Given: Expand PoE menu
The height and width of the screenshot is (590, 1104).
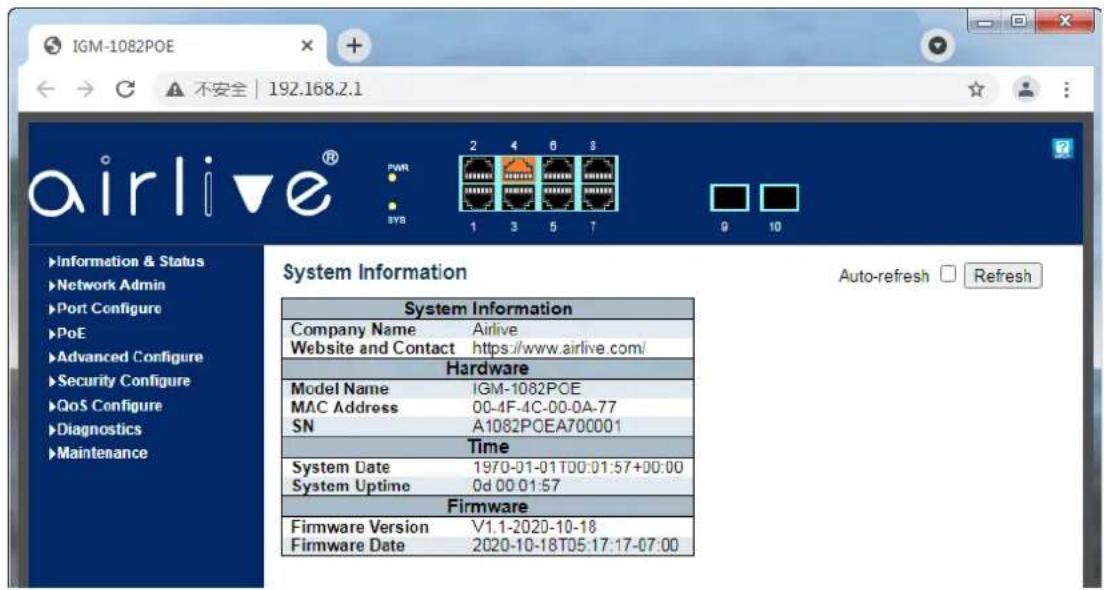Looking at the screenshot, I should point(68,334).
